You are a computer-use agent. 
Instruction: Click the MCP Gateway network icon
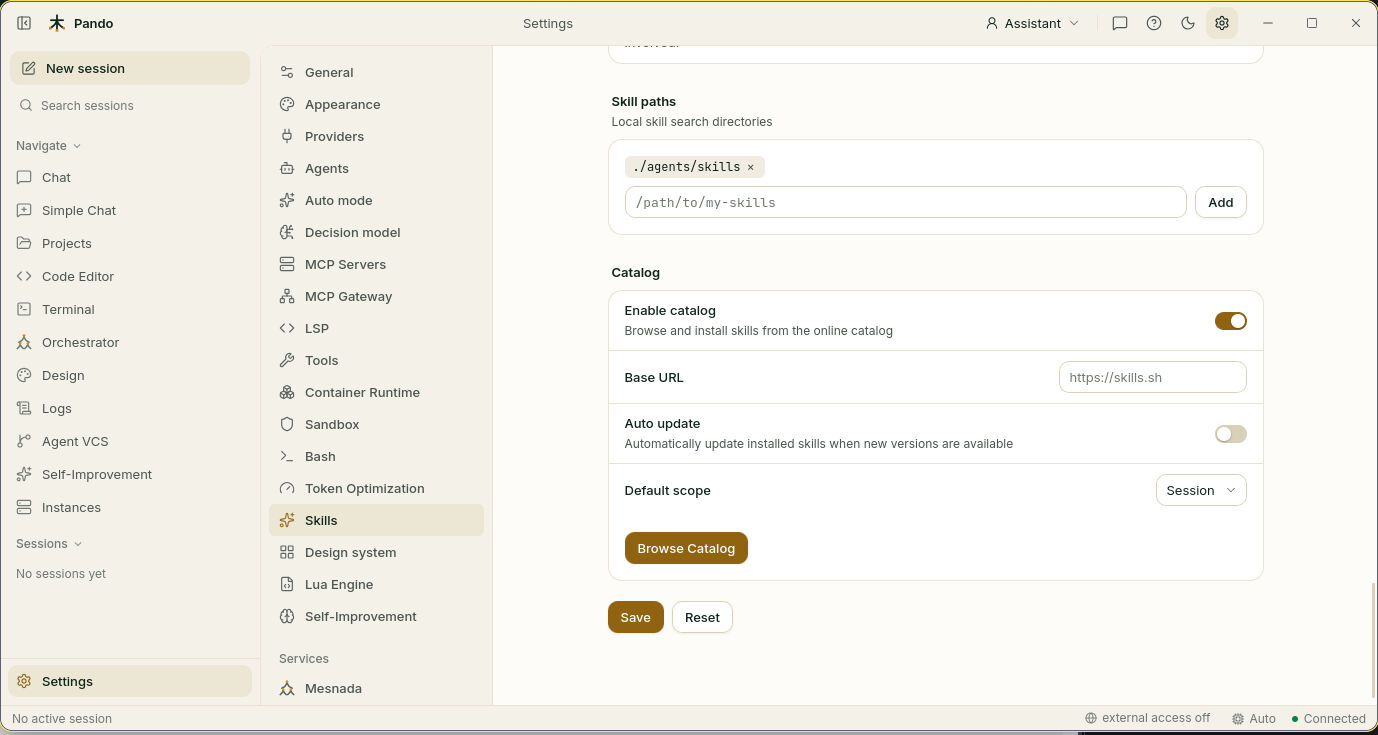(287, 296)
